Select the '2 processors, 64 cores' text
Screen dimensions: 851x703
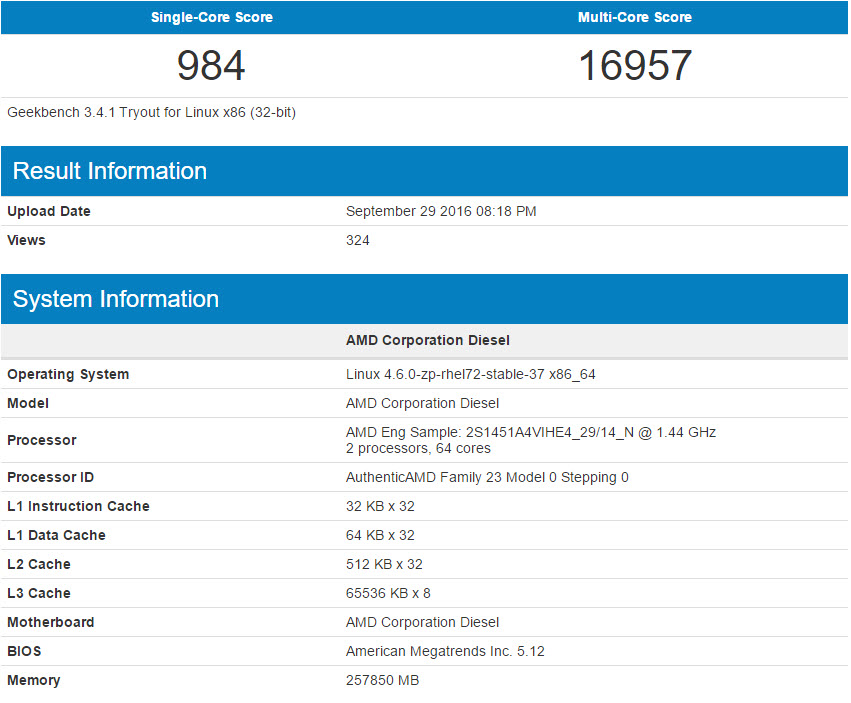(418, 448)
